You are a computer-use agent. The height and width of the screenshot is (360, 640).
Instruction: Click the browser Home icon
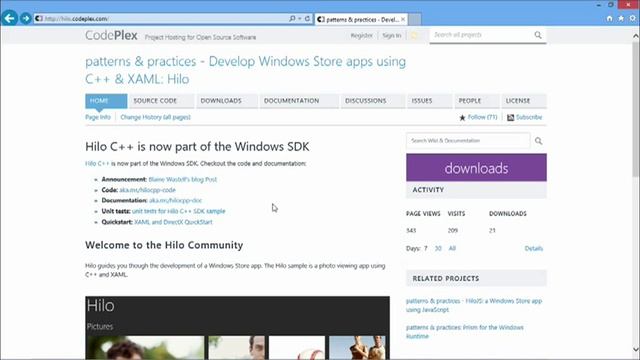coord(609,18)
